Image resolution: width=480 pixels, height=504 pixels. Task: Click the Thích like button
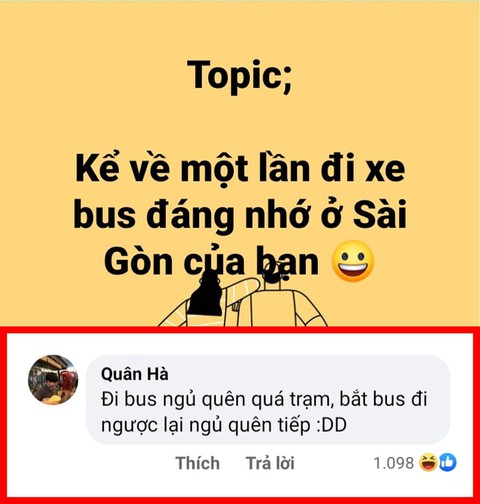point(197,463)
